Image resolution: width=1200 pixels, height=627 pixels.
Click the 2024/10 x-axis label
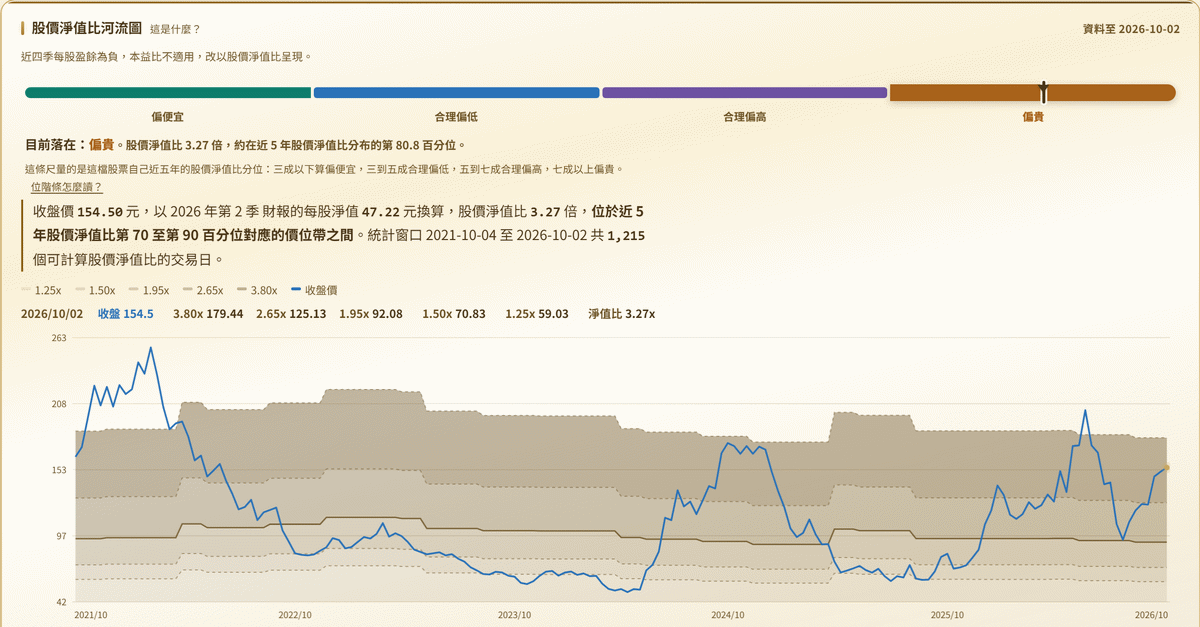pyautogui.click(x=729, y=615)
